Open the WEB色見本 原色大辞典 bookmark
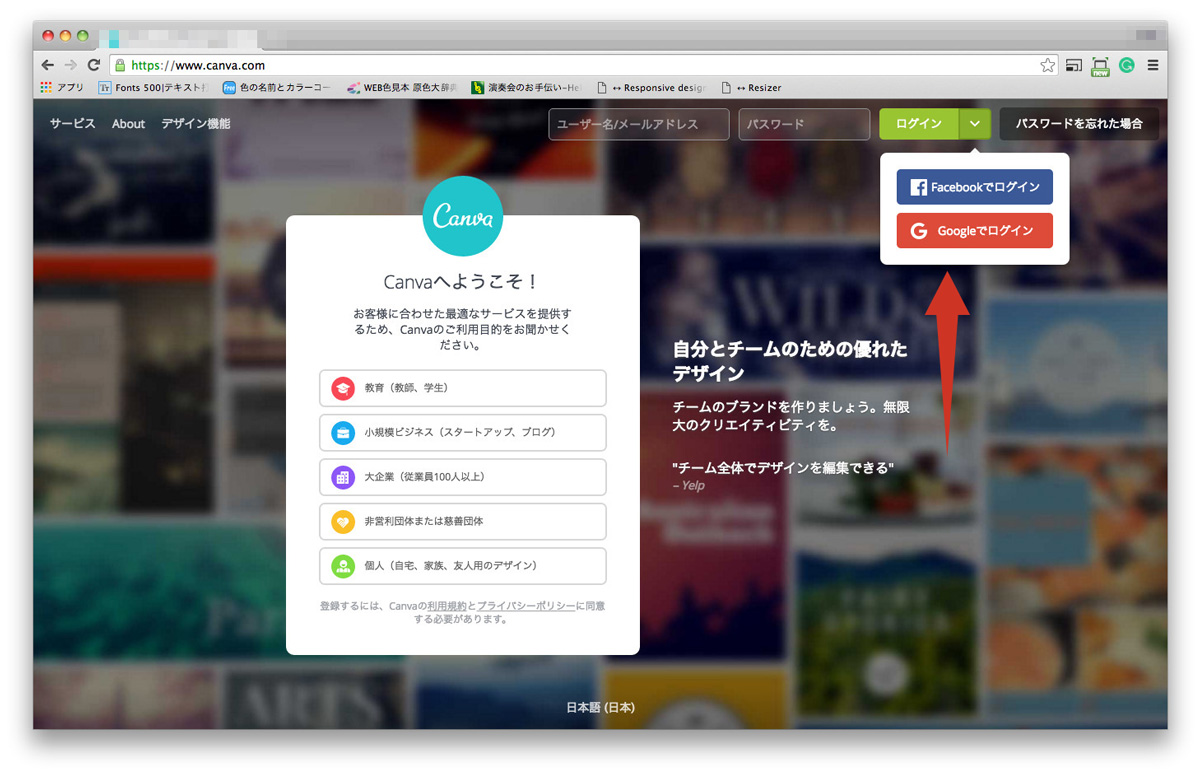1200x774 pixels. point(402,88)
